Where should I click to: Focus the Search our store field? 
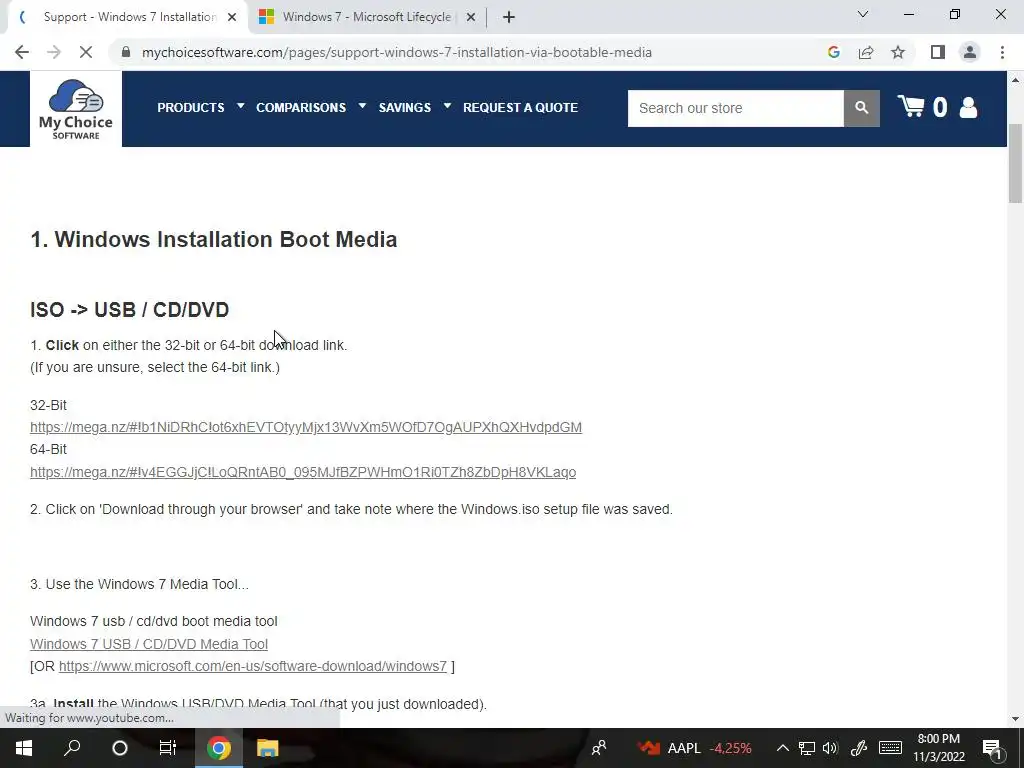coord(735,108)
